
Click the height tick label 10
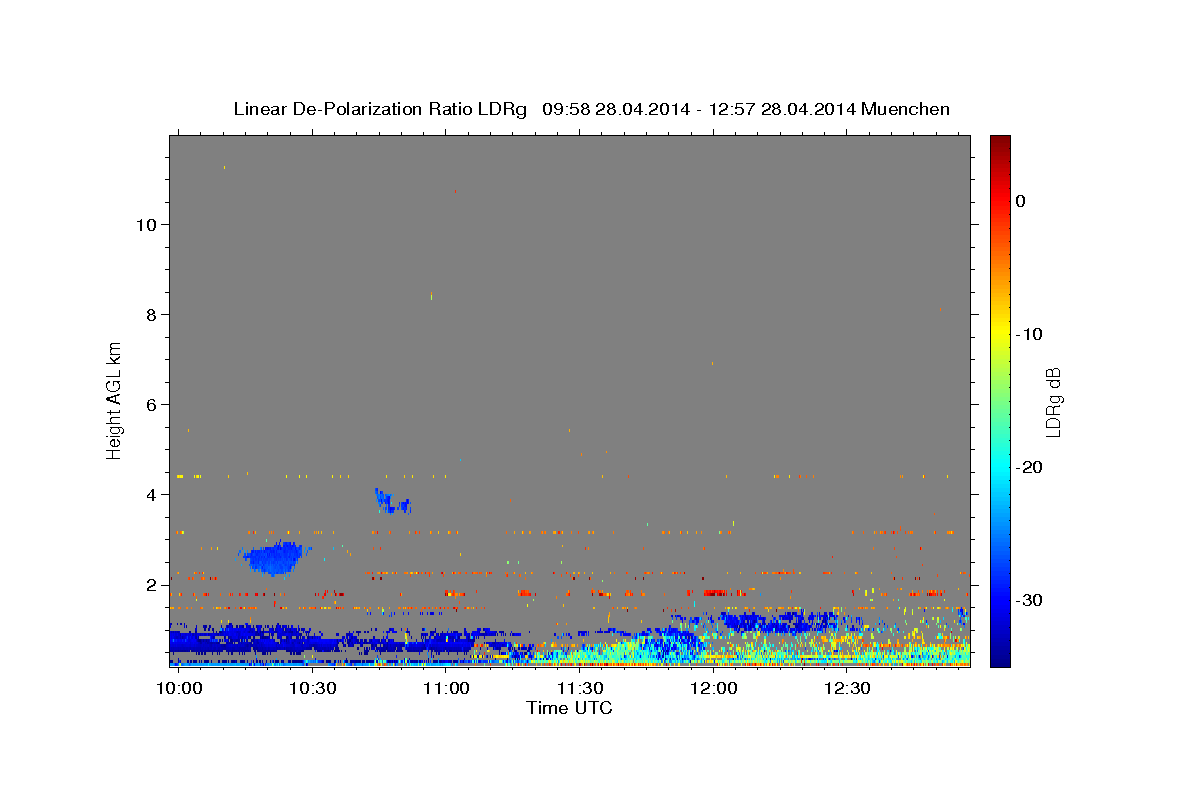147,225
